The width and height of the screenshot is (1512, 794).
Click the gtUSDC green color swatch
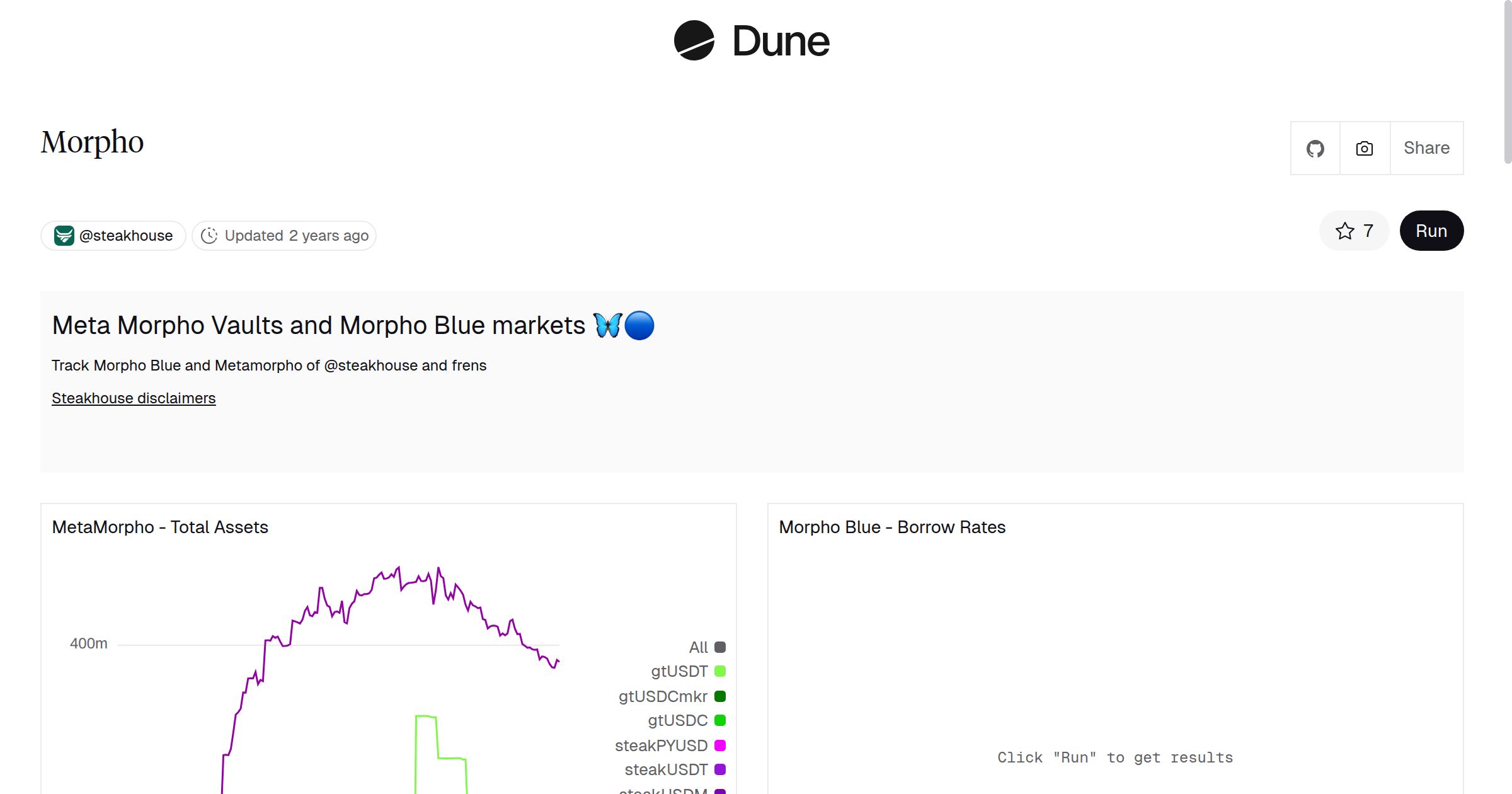(720, 720)
